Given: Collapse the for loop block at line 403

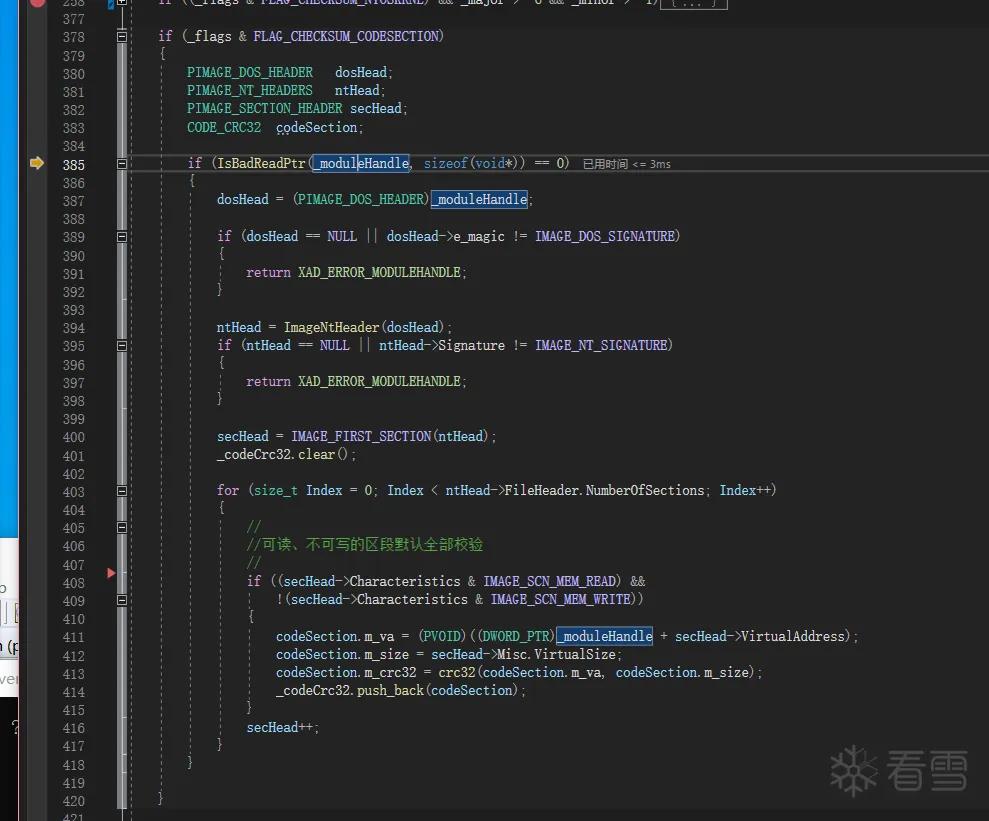Looking at the screenshot, I should pyautogui.click(x=122, y=491).
